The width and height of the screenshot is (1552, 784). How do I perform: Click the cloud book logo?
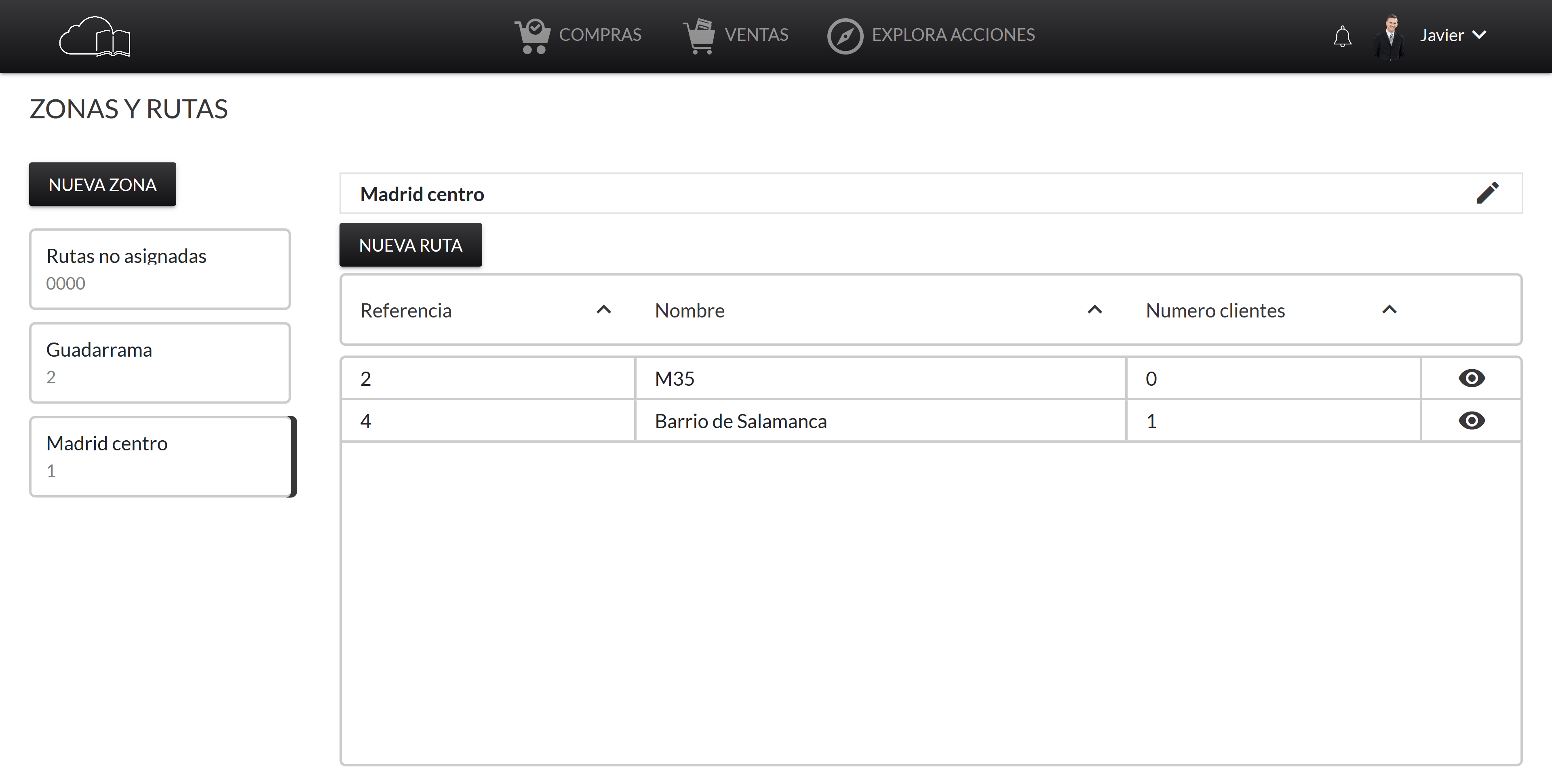coord(95,37)
